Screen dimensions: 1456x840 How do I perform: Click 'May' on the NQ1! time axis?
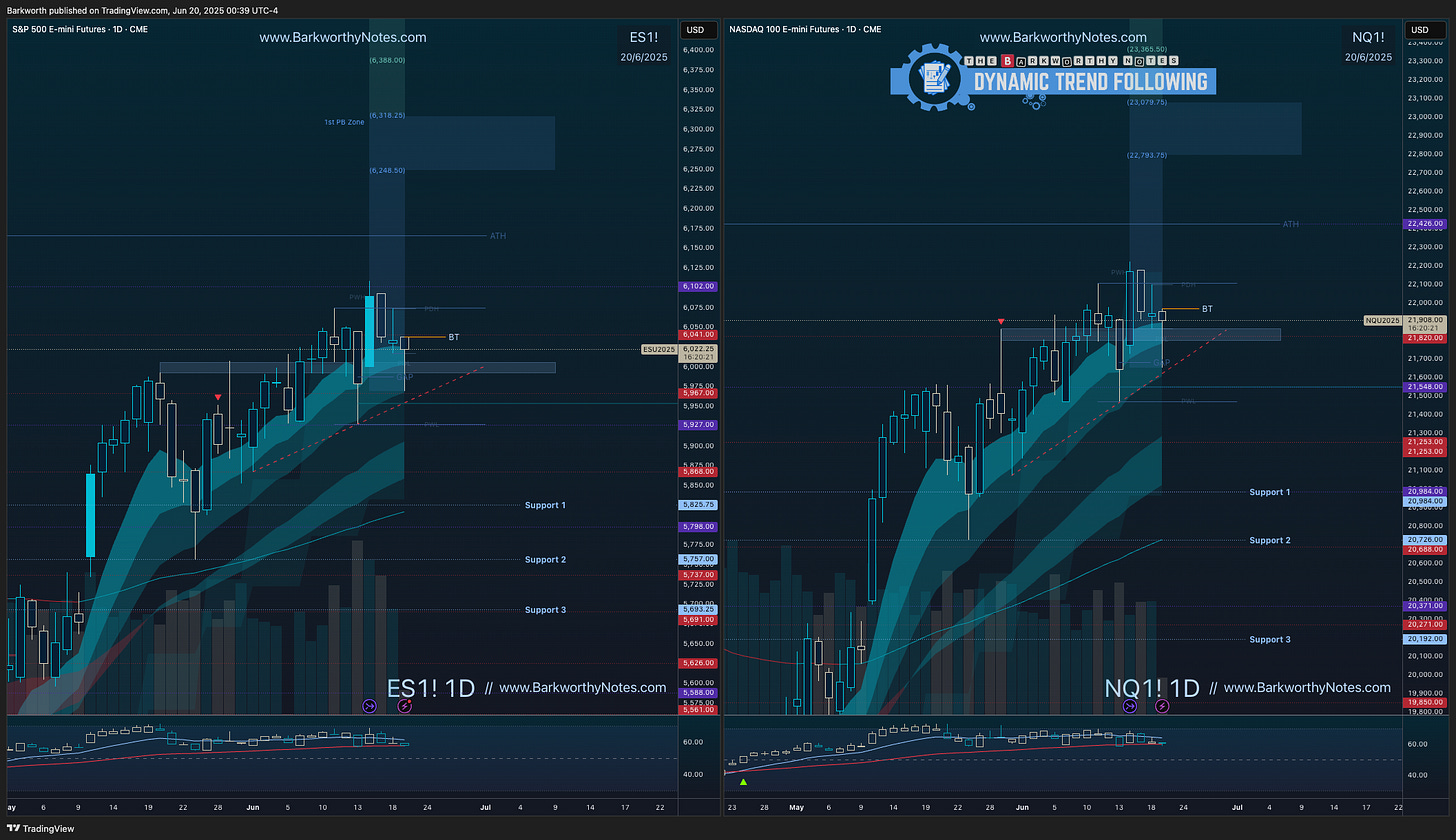[796, 805]
